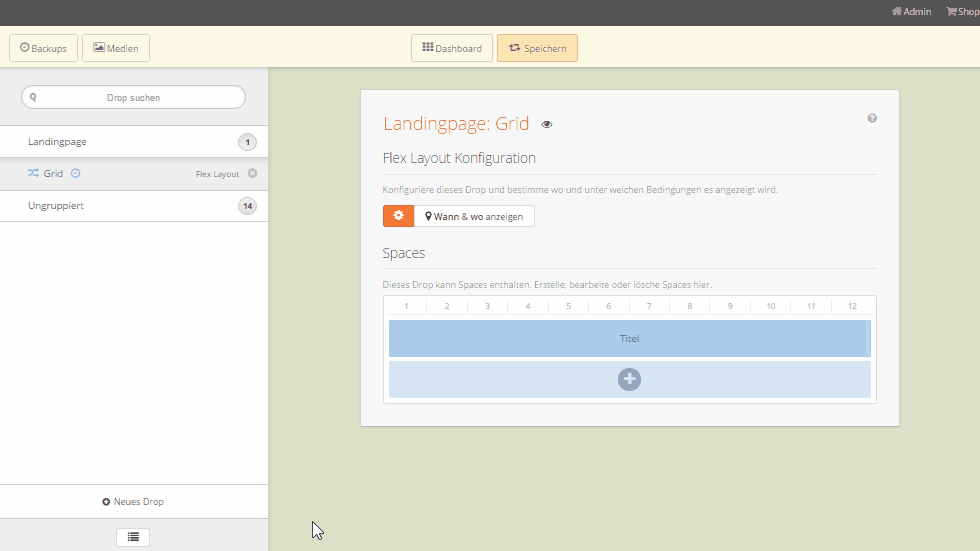Image resolution: width=980 pixels, height=551 pixels.
Task: Add a new space with plus icon
Action: click(629, 379)
